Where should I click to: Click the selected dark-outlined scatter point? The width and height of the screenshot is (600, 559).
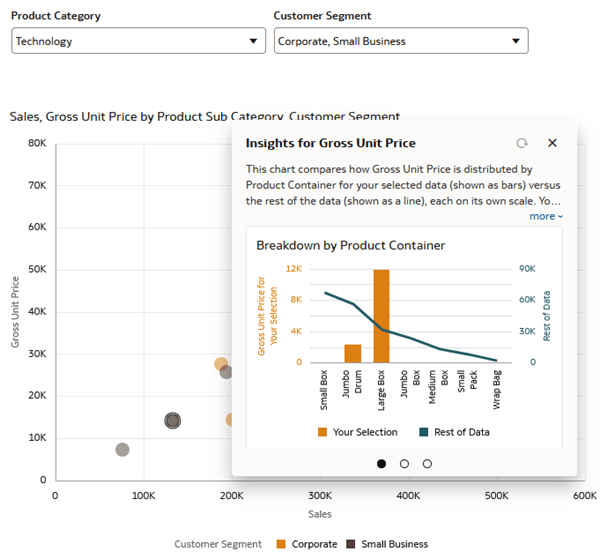tap(172, 421)
